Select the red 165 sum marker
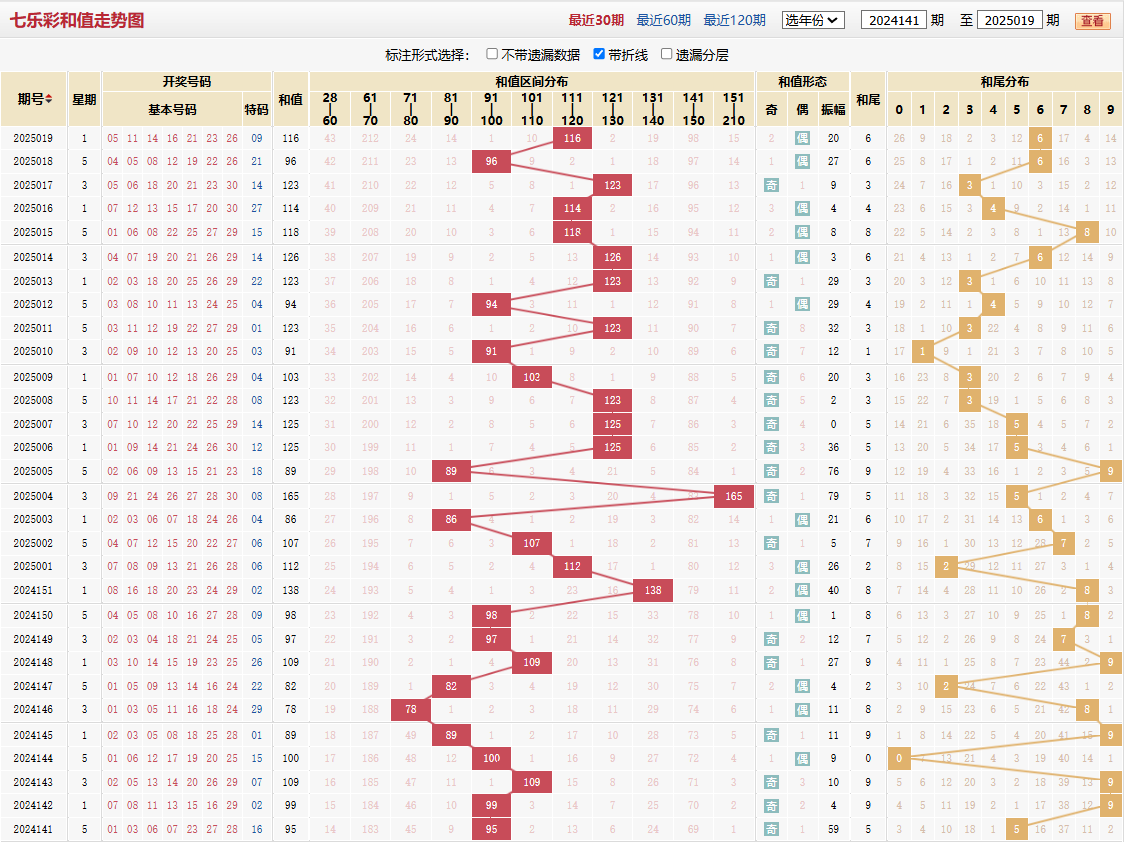1124x842 pixels. click(x=734, y=496)
